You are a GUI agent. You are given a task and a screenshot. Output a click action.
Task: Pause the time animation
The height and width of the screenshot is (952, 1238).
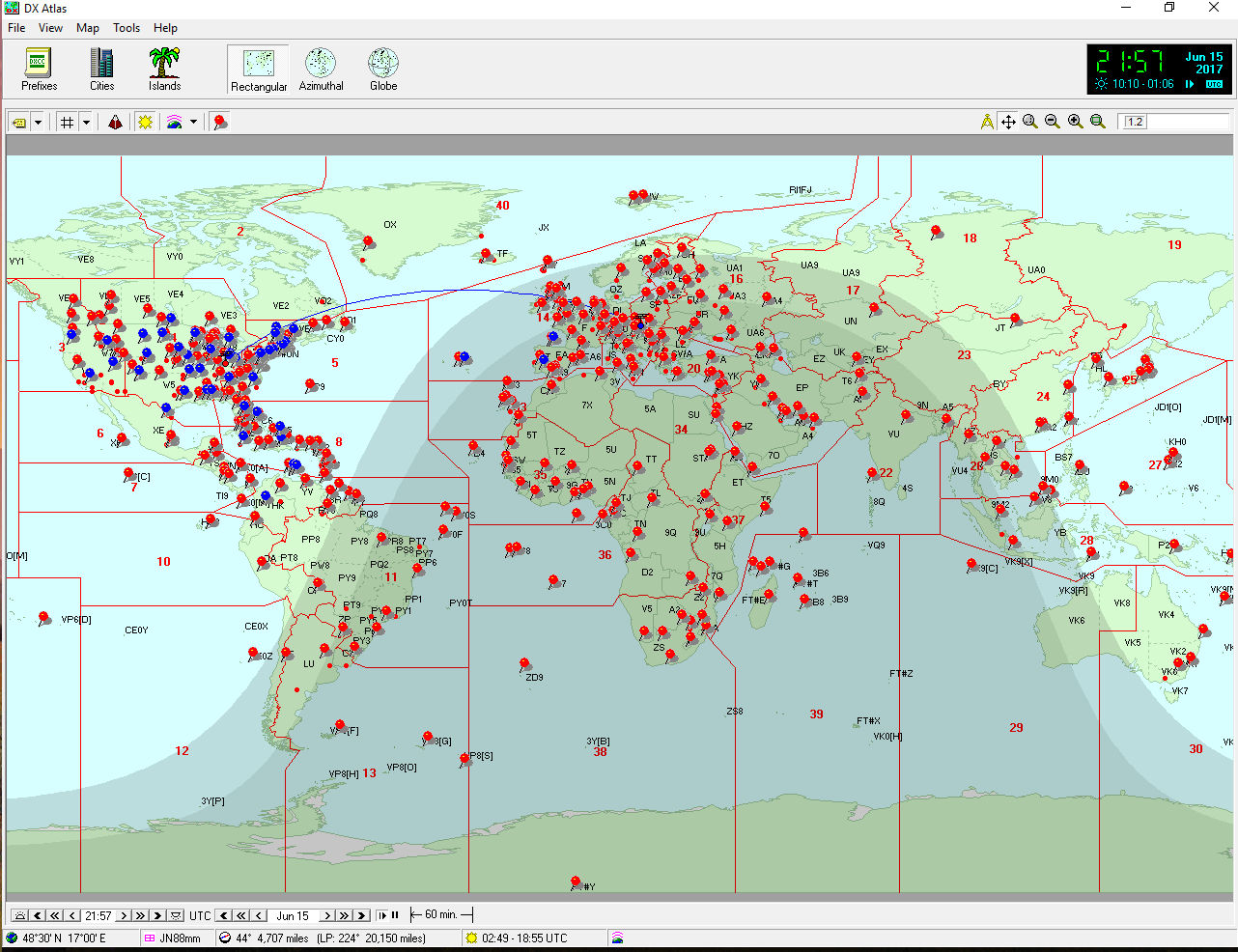point(395,915)
